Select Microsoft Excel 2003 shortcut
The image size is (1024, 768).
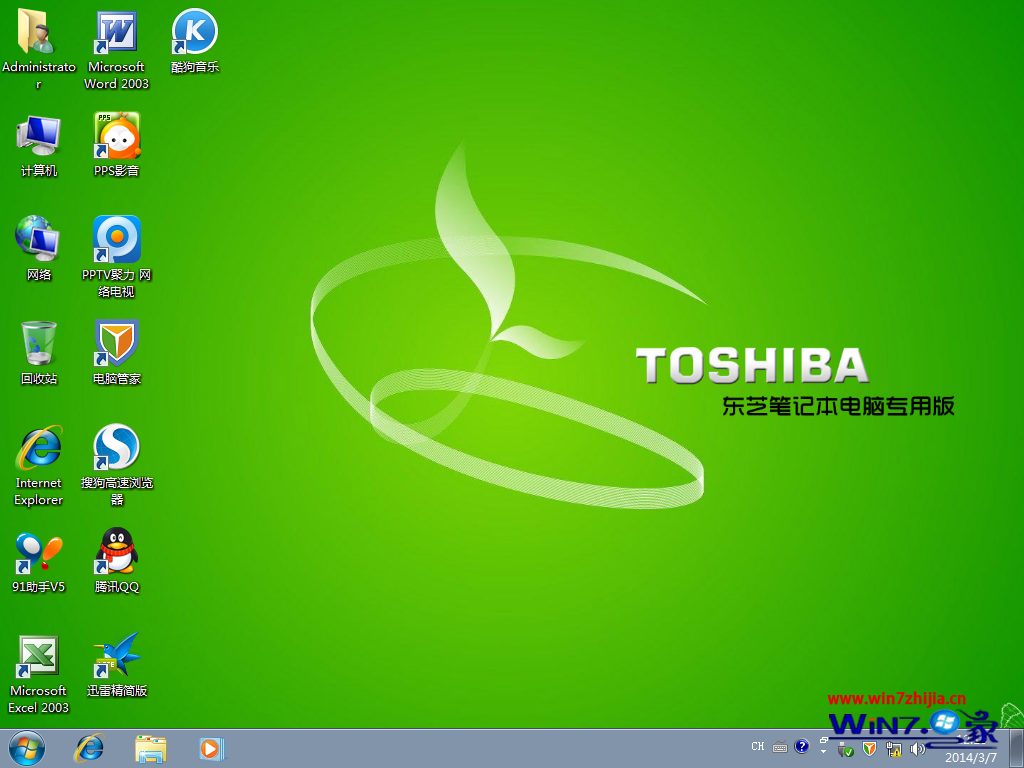point(38,657)
